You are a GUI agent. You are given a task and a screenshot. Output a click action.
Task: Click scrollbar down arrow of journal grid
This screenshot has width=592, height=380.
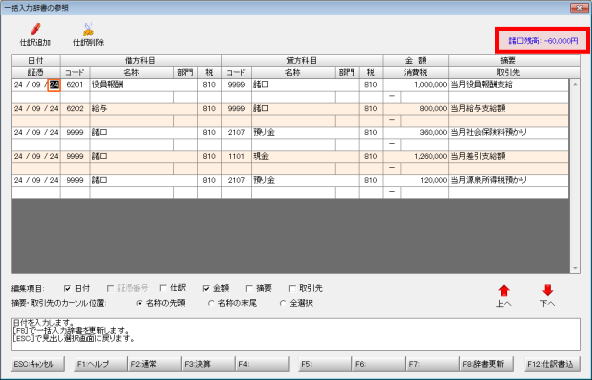(x=575, y=268)
